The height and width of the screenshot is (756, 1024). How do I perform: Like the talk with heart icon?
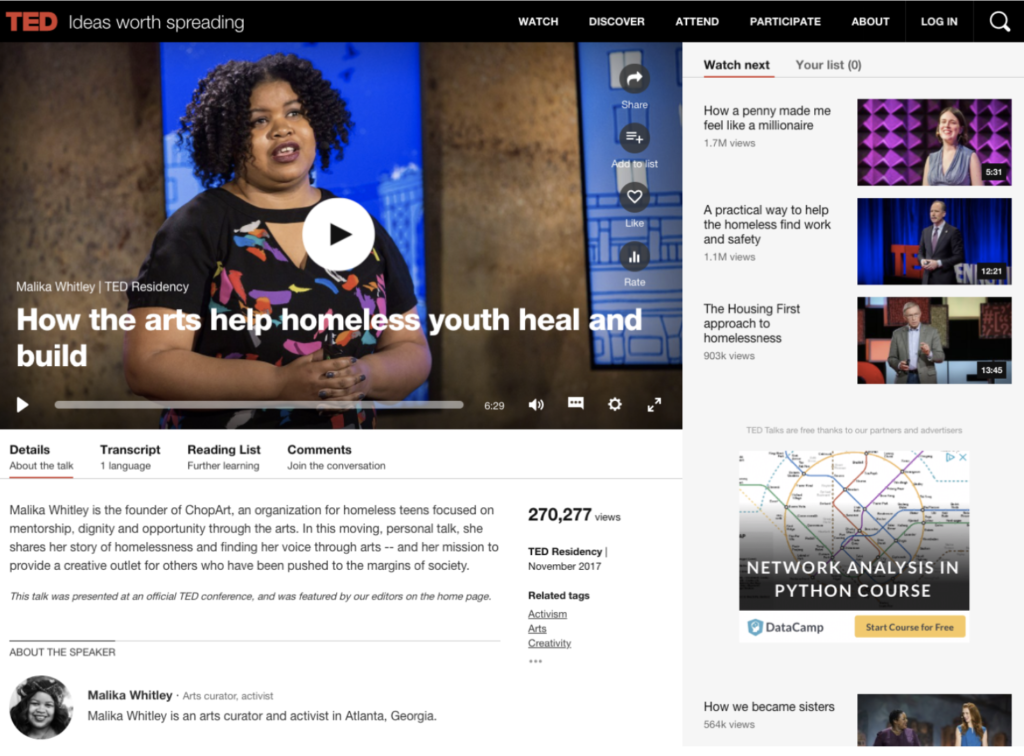coord(634,196)
